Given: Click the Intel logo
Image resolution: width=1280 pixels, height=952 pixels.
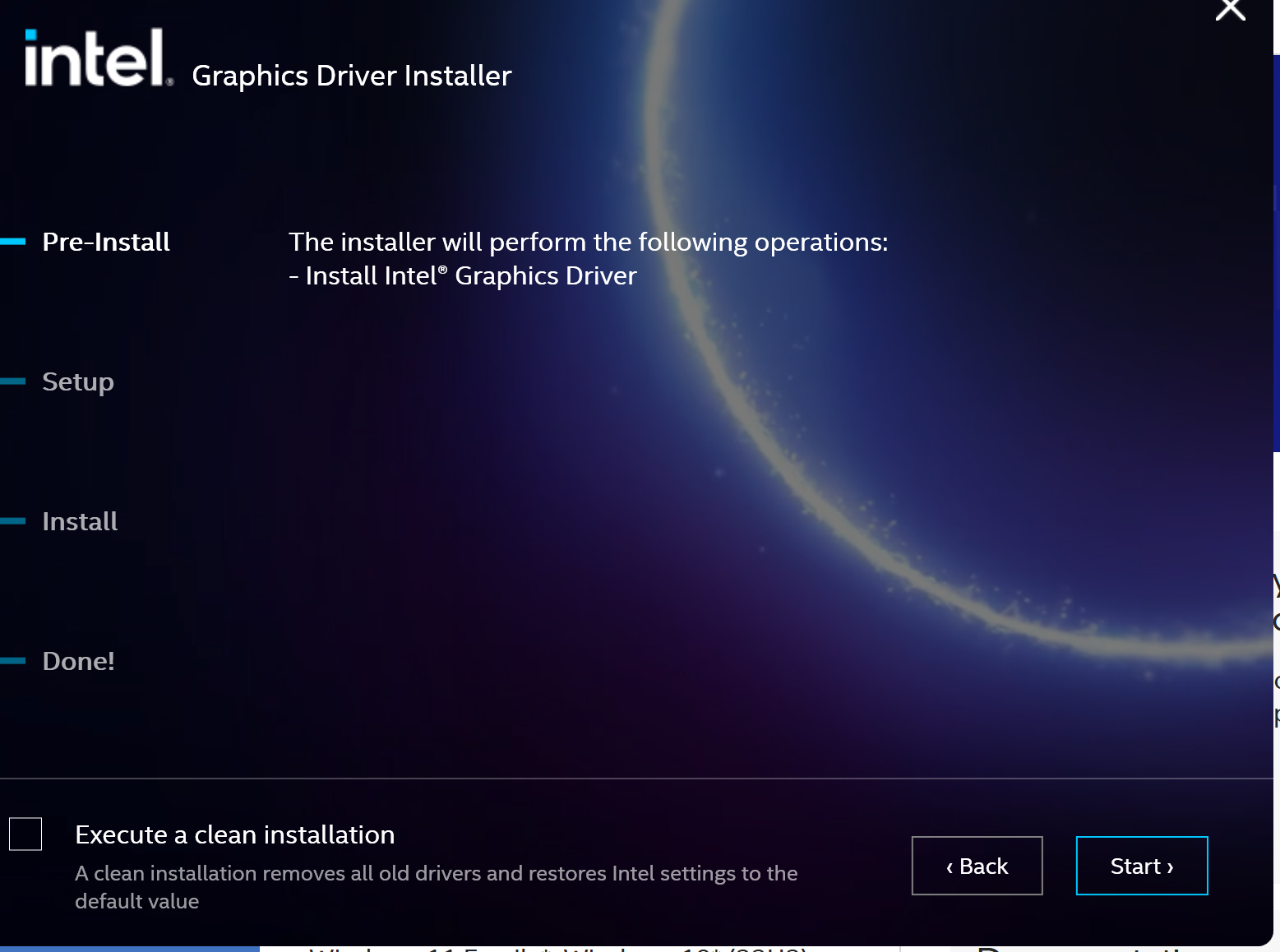Looking at the screenshot, I should pos(99,58).
